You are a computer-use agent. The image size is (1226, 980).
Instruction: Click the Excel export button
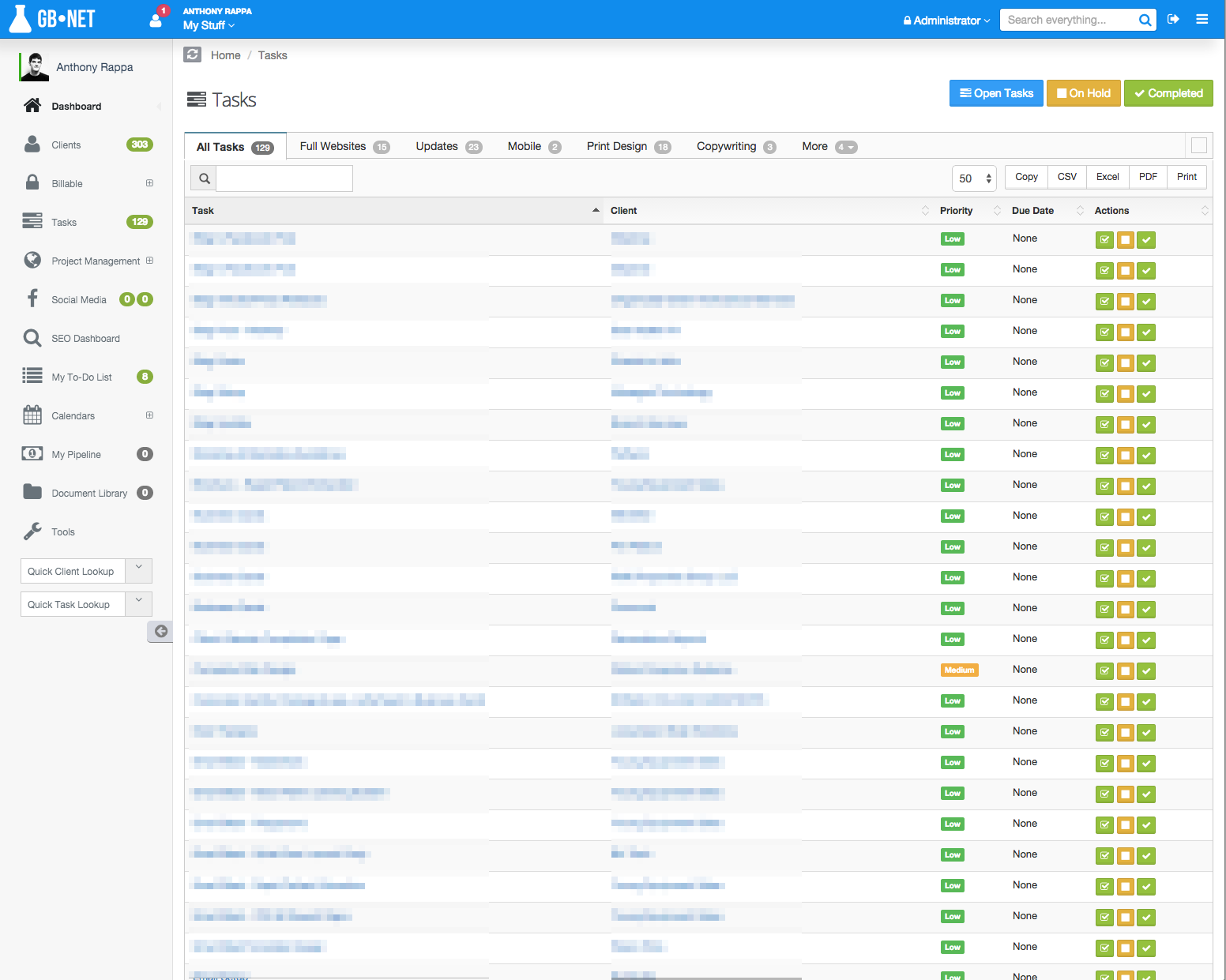click(x=1108, y=177)
